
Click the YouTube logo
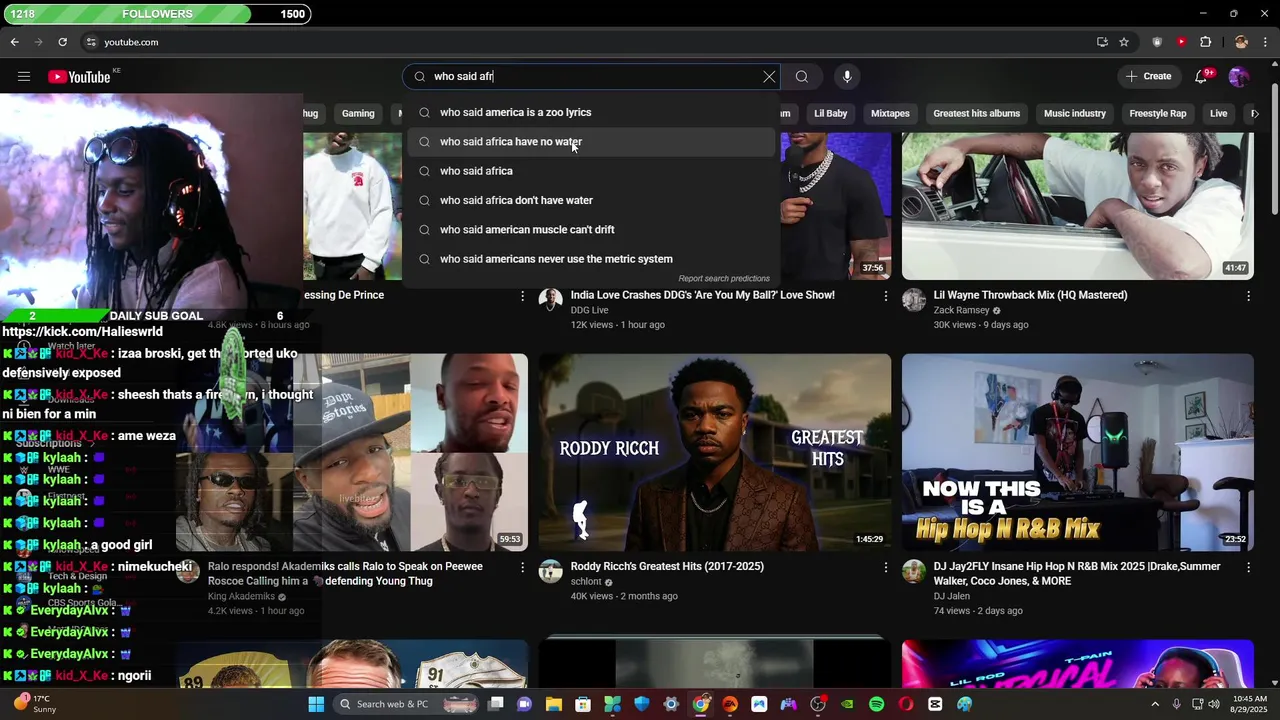(79, 77)
